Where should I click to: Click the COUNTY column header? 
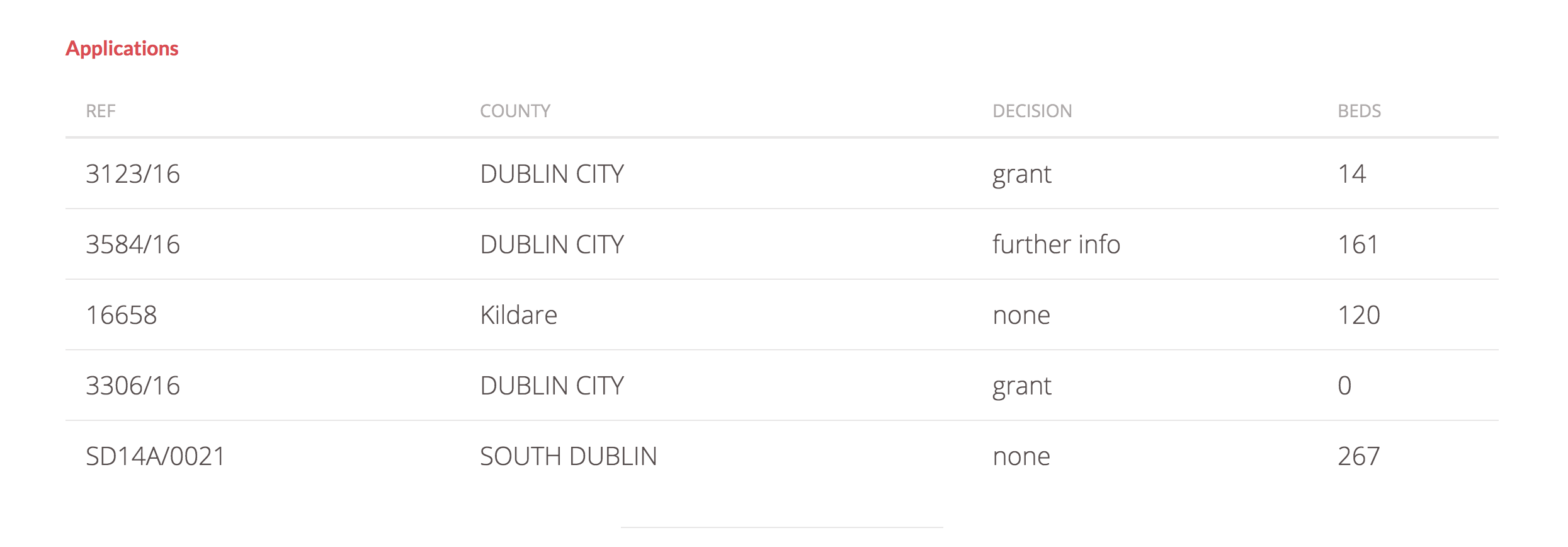[x=515, y=112]
